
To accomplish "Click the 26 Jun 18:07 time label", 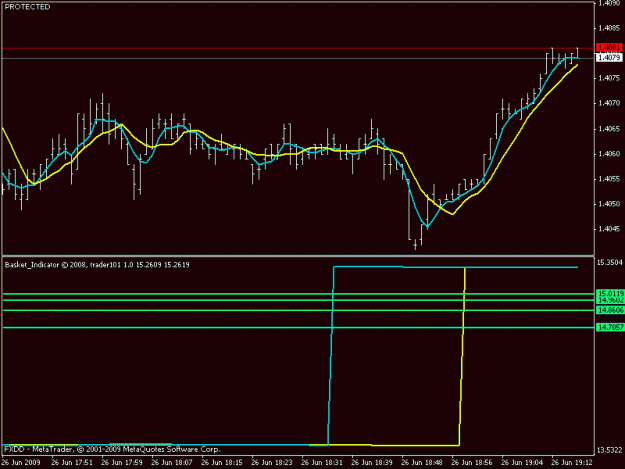I will tap(172, 463).
